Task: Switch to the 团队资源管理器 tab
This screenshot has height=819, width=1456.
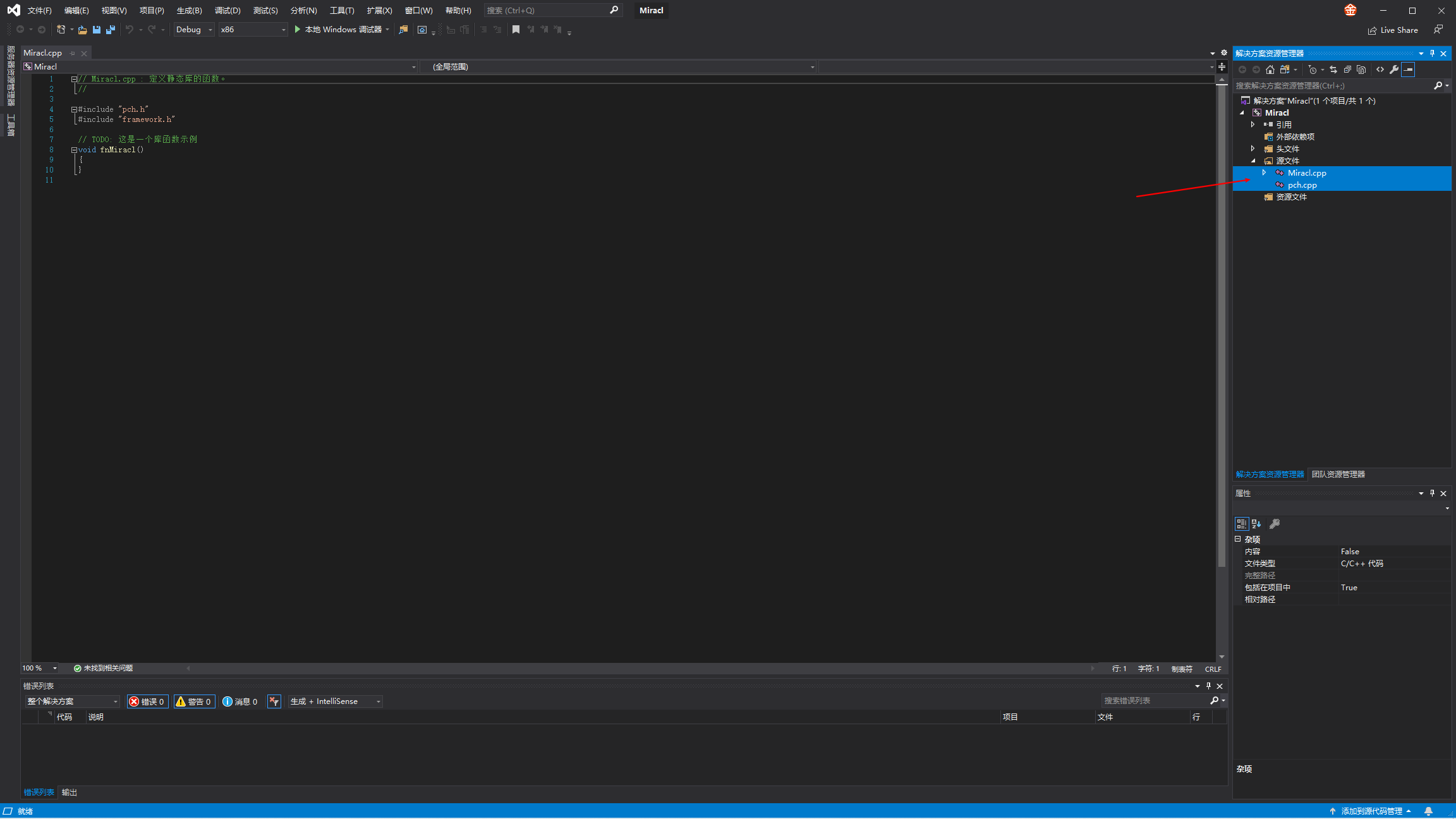Action: tap(1338, 474)
